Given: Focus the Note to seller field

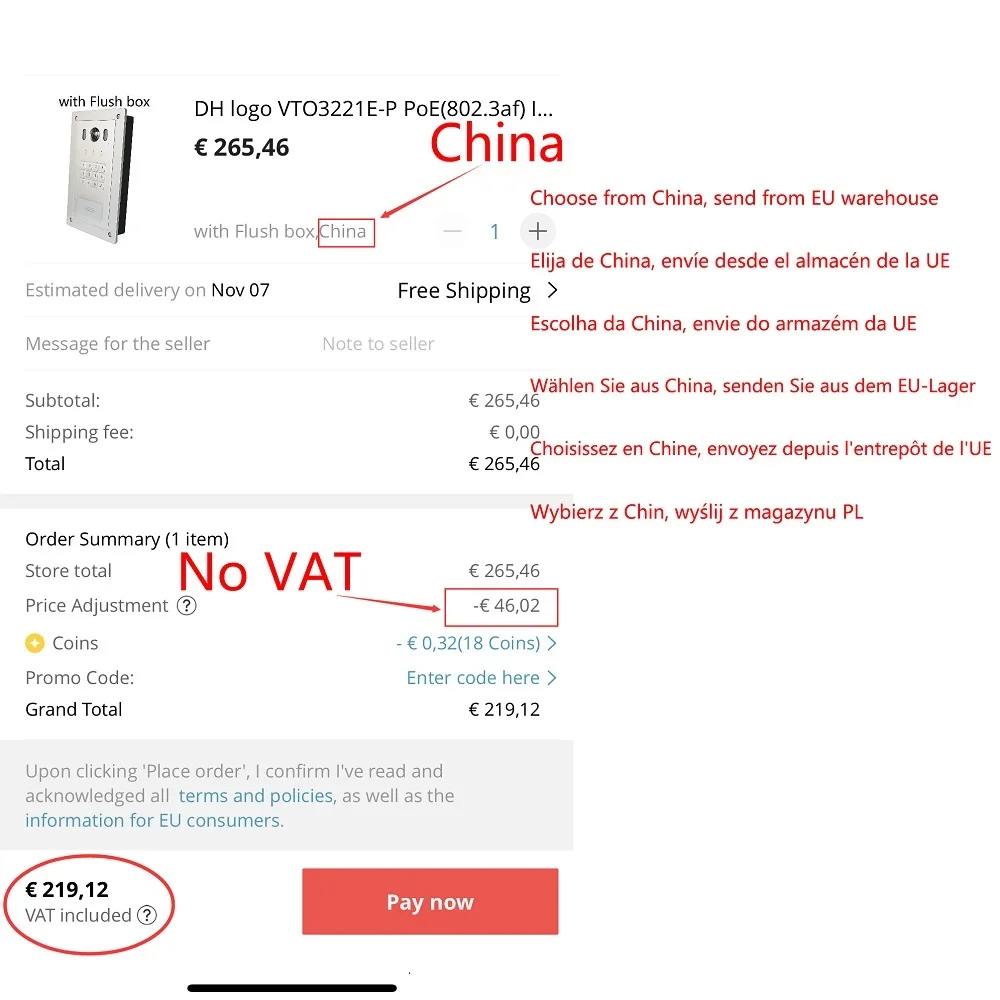Looking at the screenshot, I should tap(378, 344).
